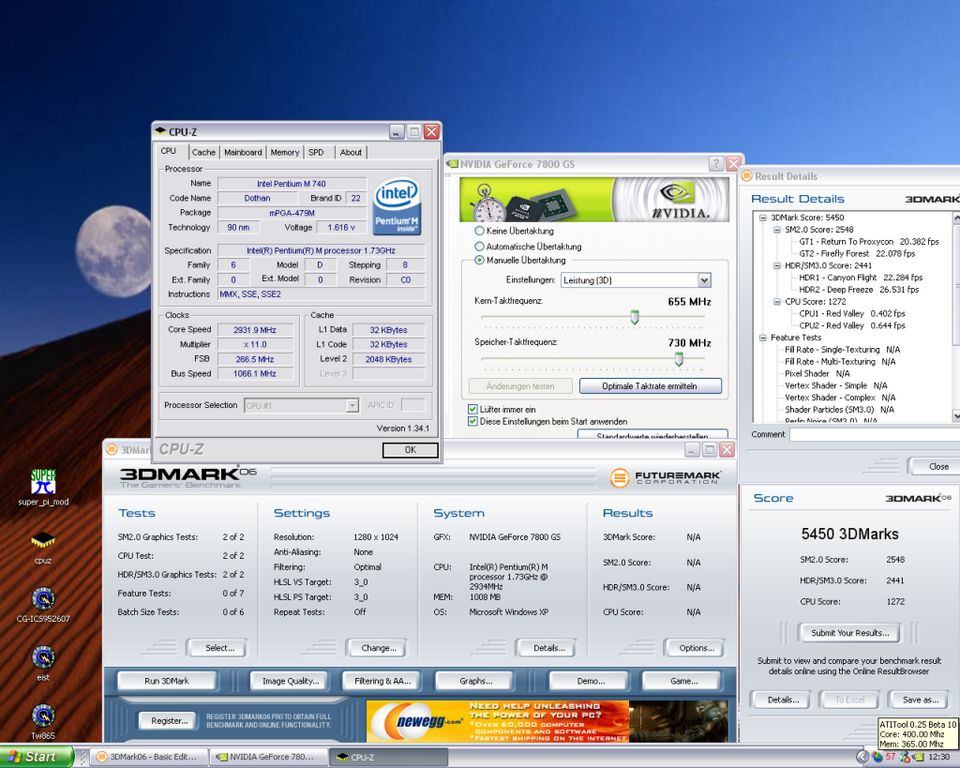Open the Memory tab in CPU-Z

[x=285, y=152]
